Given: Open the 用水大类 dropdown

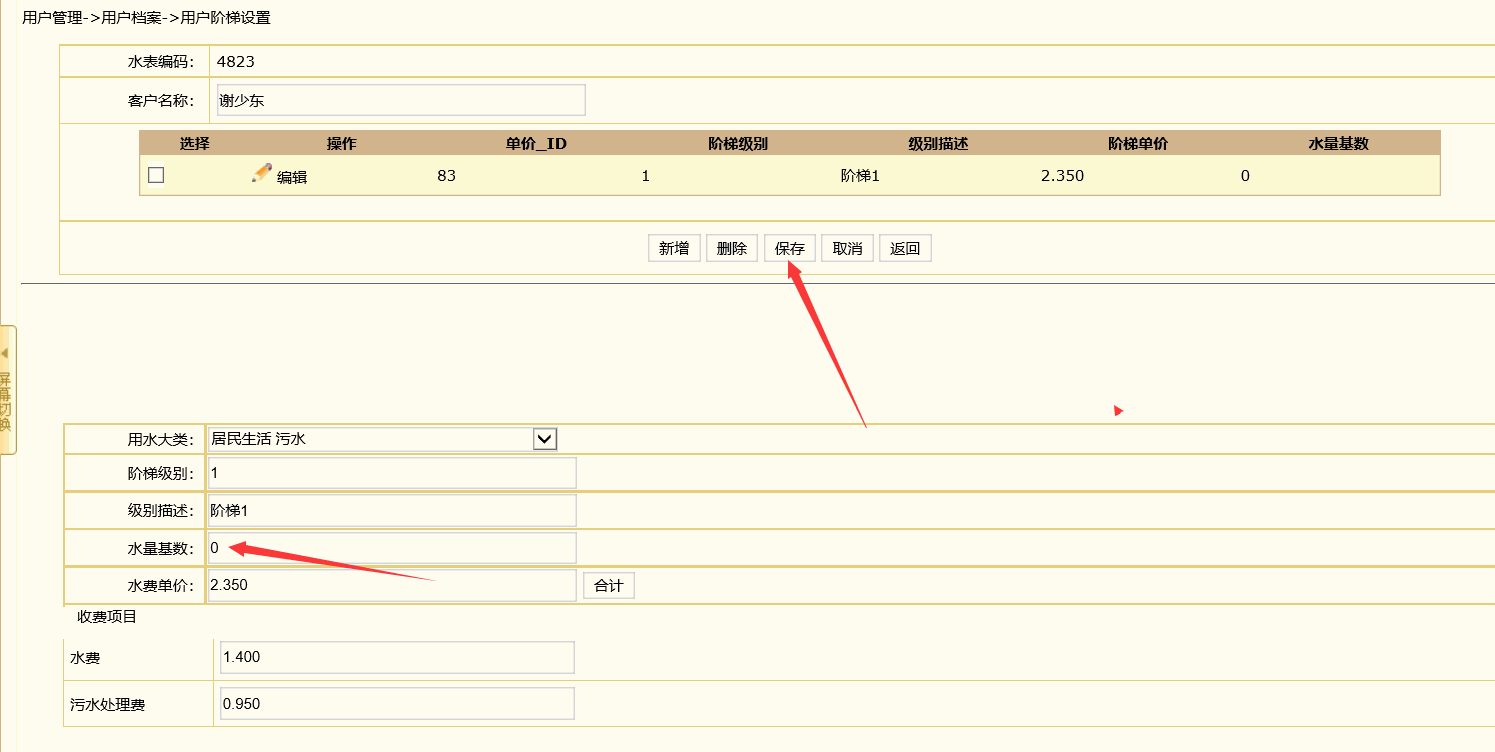Looking at the screenshot, I should [x=544, y=439].
